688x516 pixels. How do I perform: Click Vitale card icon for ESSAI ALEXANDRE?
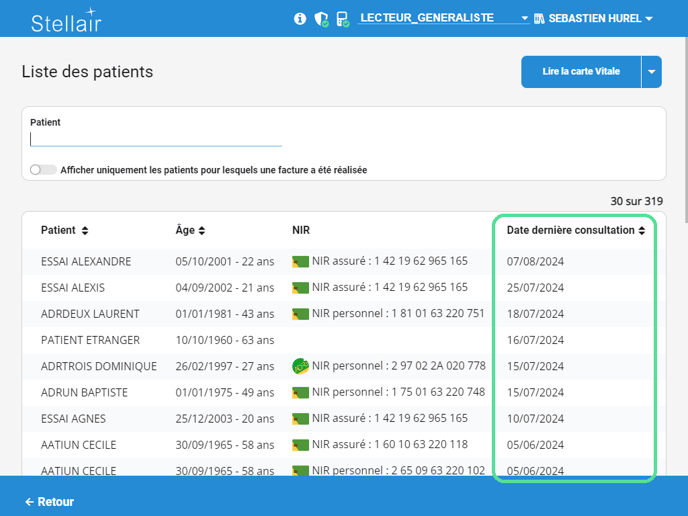pyautogui.click(x=300, y=262)
